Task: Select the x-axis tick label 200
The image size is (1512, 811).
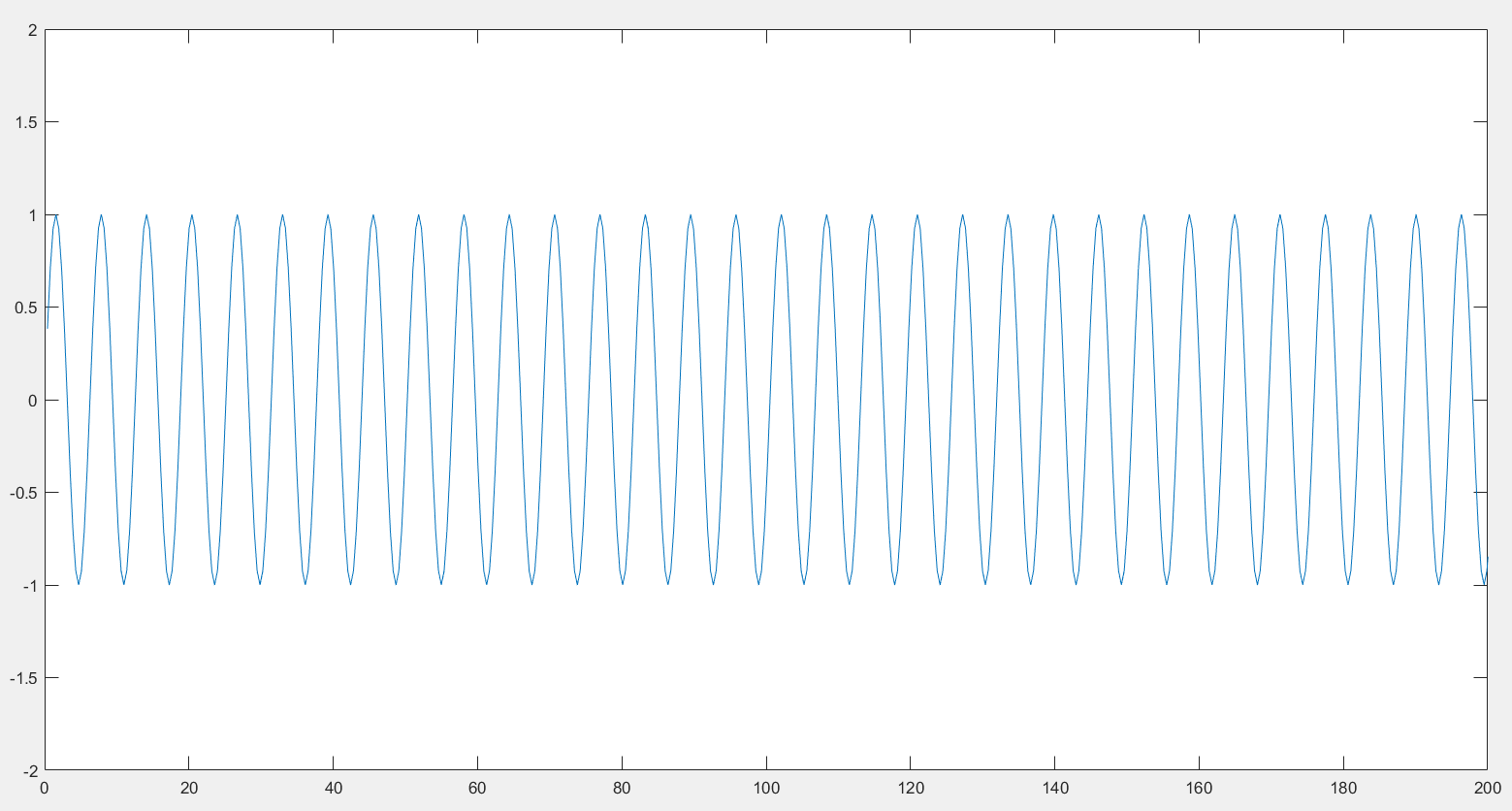Action: click(1487, 789)
